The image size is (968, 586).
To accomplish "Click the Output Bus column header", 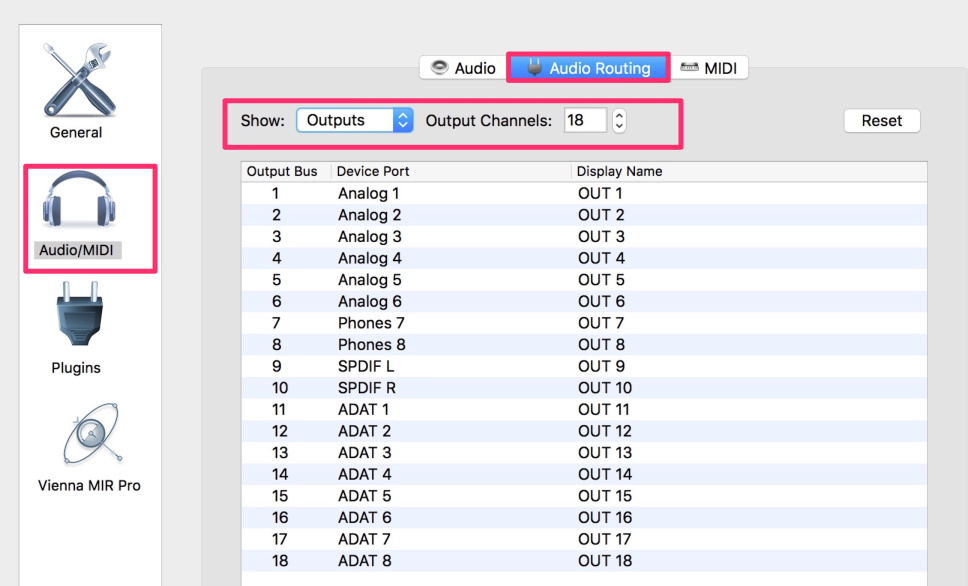I will [282, 171].
